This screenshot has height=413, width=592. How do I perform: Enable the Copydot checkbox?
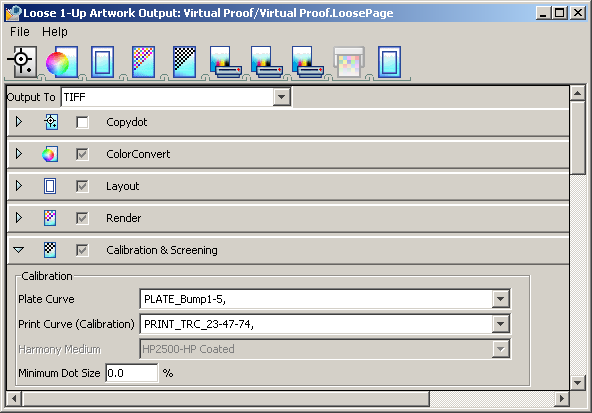[82, 122]
